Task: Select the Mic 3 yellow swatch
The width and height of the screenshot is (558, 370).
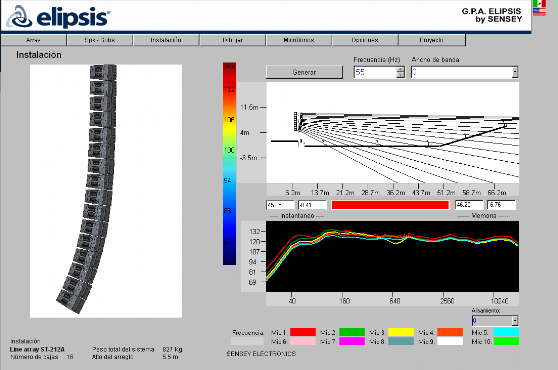Action: [401, 332]
